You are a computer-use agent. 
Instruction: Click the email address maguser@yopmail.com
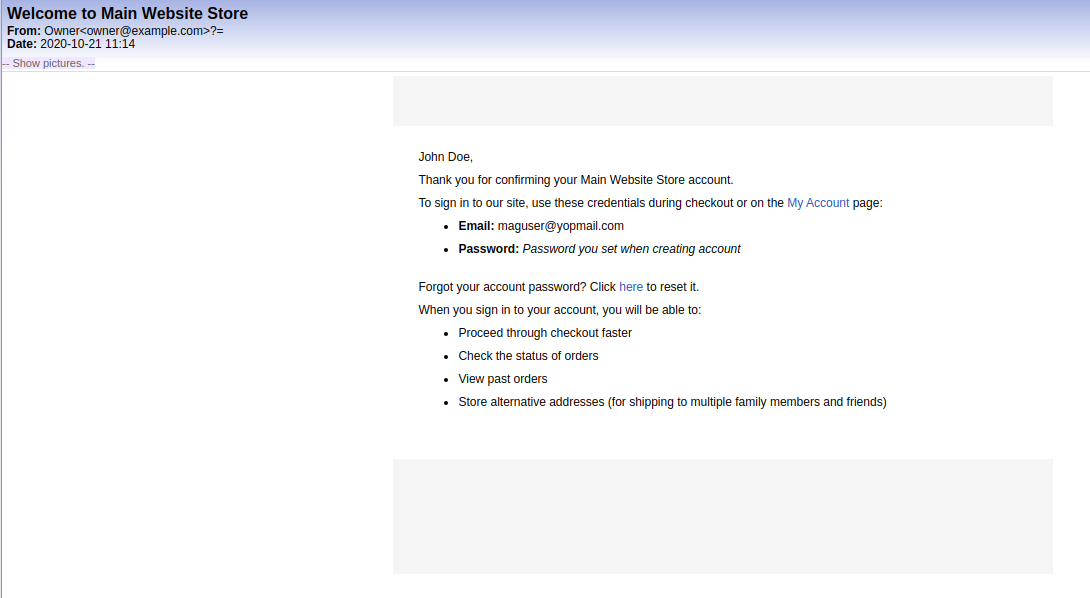pos(560,226)
